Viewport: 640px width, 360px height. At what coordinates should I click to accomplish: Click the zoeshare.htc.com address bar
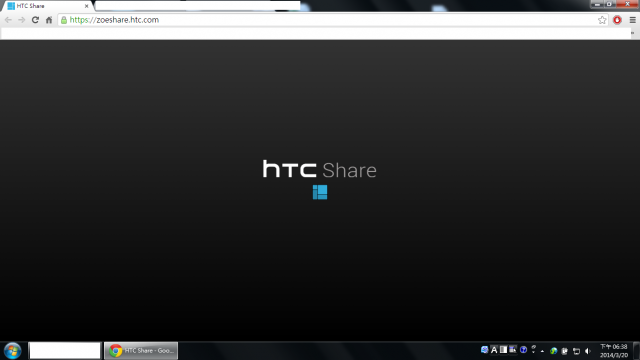pyautogui.click(x=333, y=20)
